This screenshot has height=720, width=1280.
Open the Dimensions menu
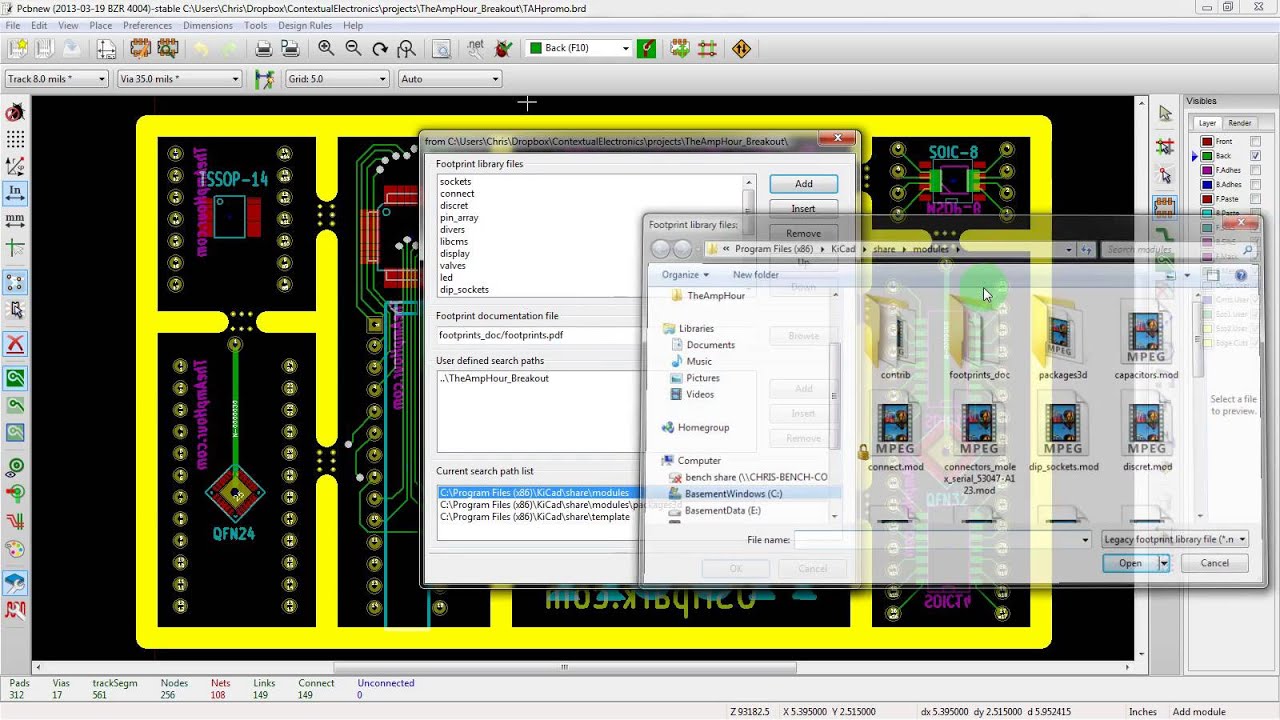point(208,25)
